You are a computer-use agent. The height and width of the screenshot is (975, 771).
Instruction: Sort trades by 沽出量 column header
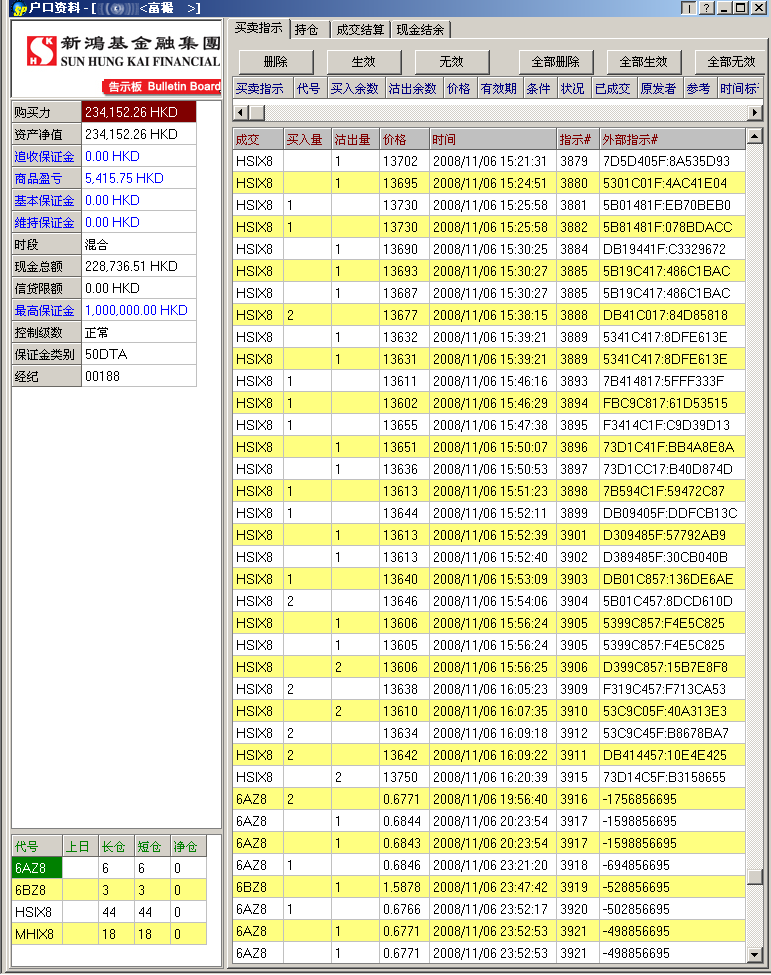pos(355,139)
